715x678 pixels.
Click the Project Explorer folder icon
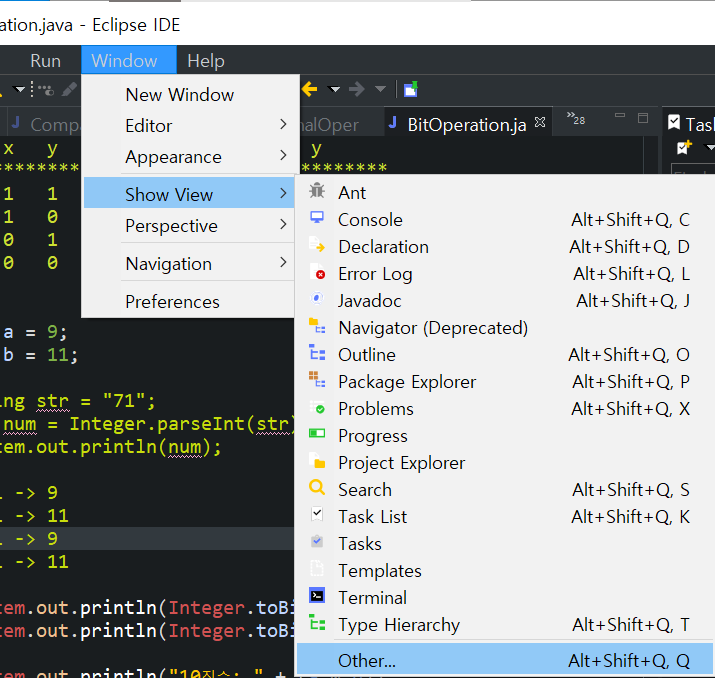click(317, 461)
